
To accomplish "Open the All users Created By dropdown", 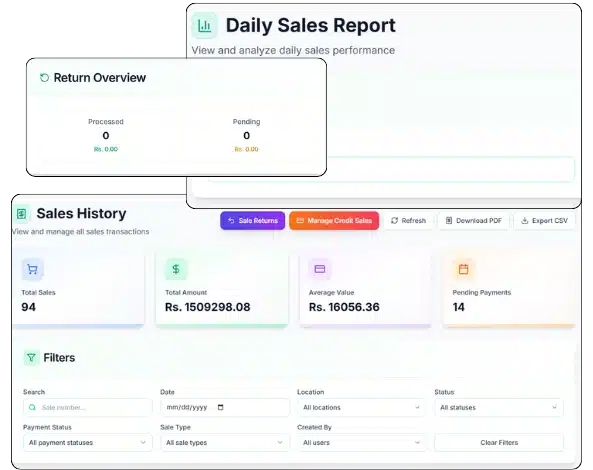I will tap(362, 442).
